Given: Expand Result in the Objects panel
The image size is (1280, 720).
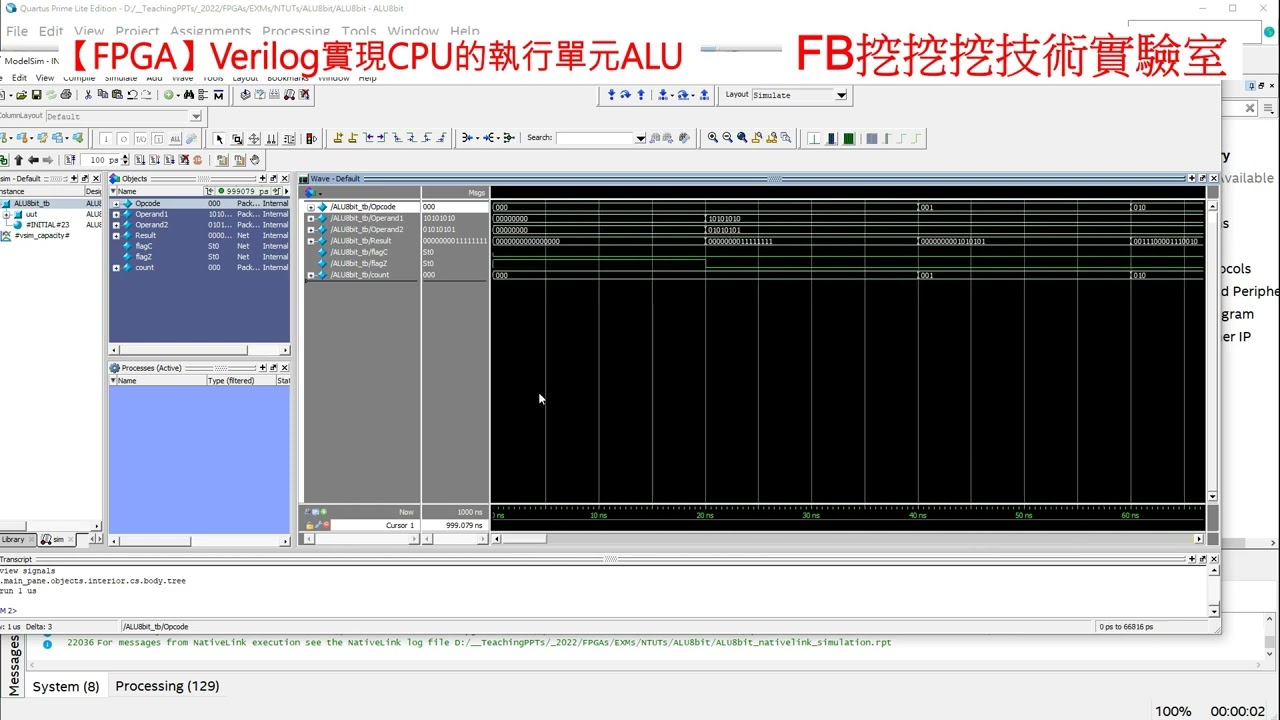Looking at the screenshot, I should [116, 235].
